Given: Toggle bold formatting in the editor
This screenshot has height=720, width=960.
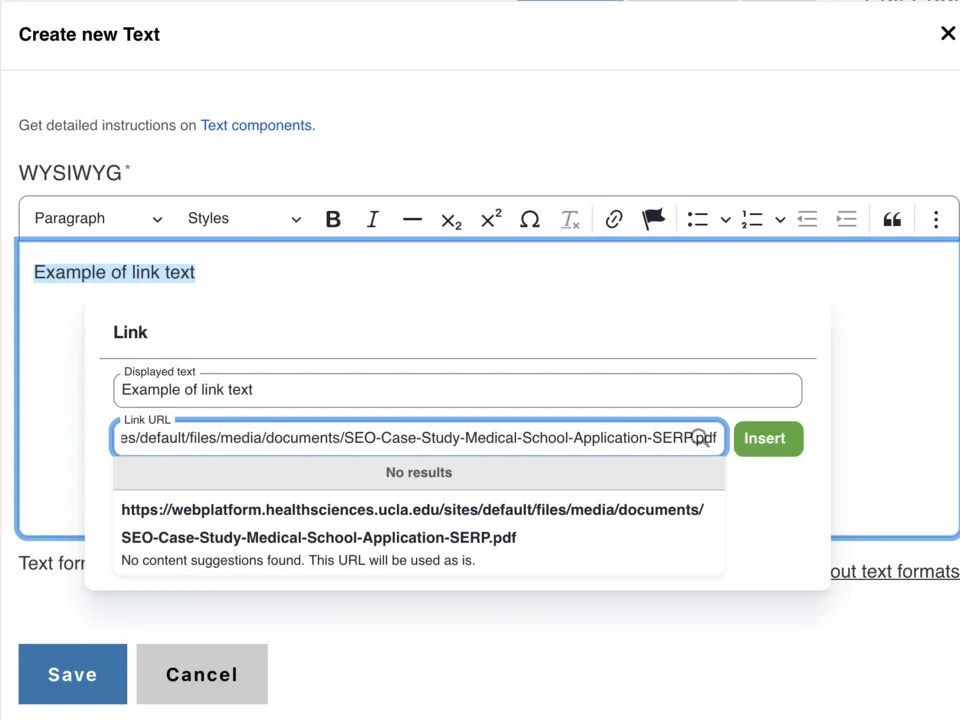Looking at the screenshot, I should pos(333,219).
